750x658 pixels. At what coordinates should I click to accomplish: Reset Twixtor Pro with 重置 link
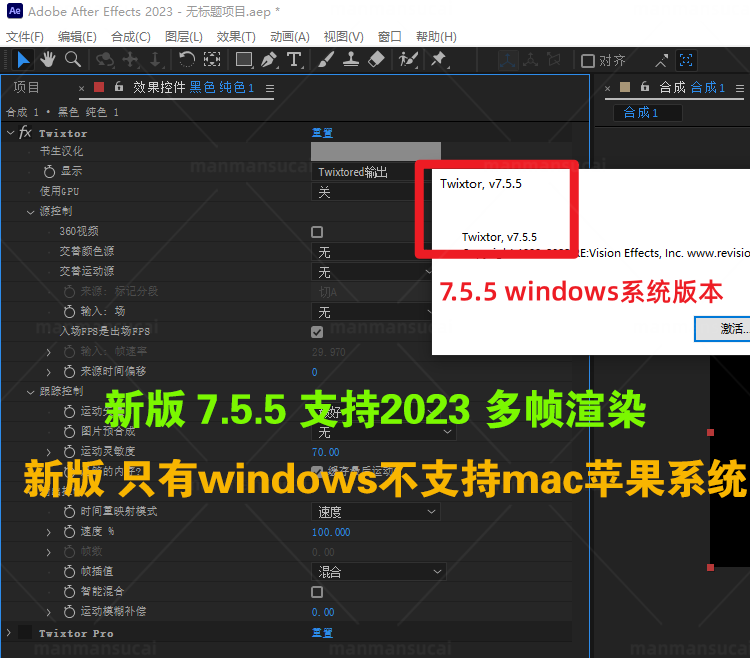322,633
